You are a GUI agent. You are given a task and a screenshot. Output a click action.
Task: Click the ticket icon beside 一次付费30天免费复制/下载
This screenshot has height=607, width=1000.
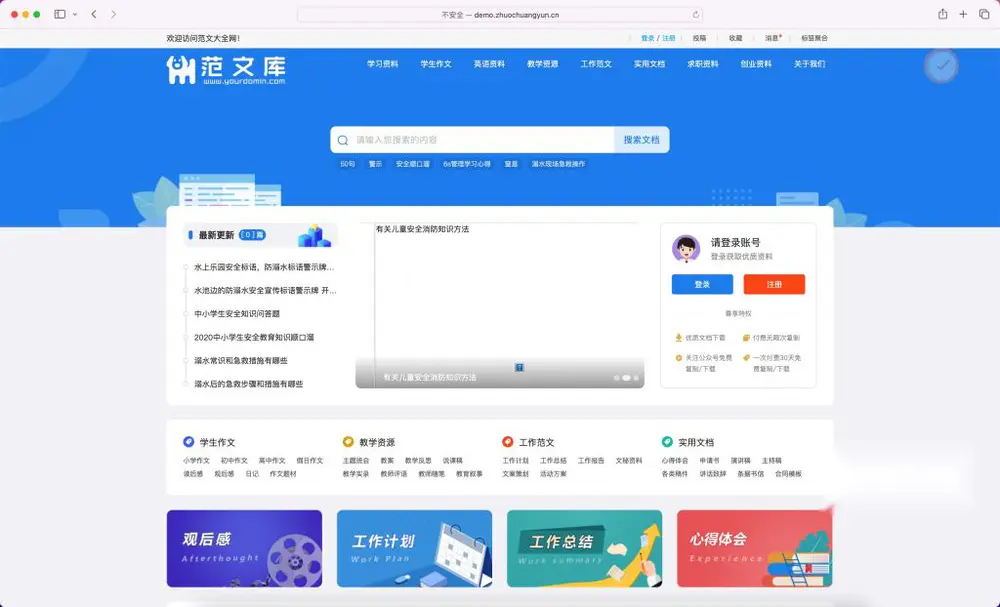click(x=746, y=358)
